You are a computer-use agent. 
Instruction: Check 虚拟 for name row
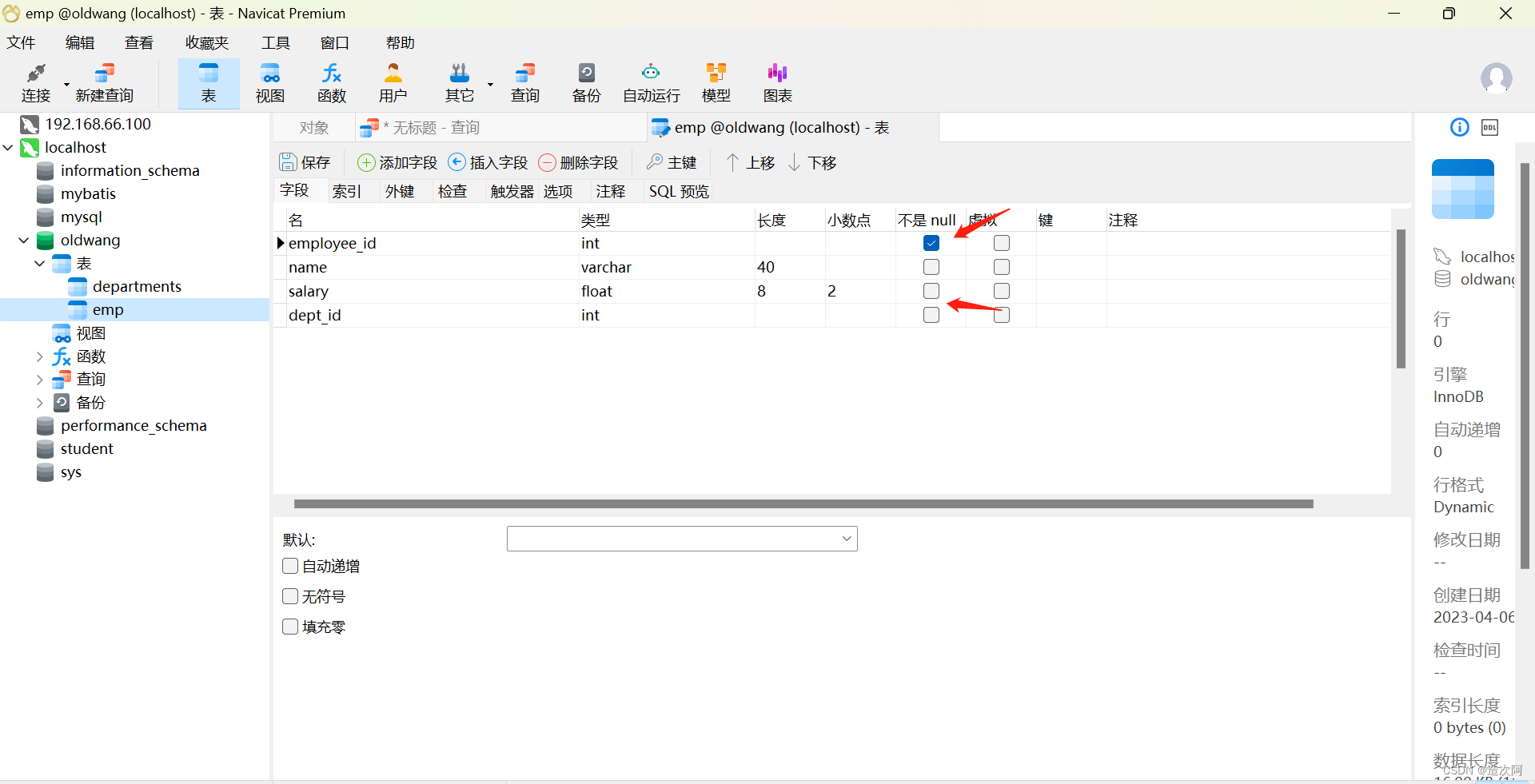tap(1002, 267)
